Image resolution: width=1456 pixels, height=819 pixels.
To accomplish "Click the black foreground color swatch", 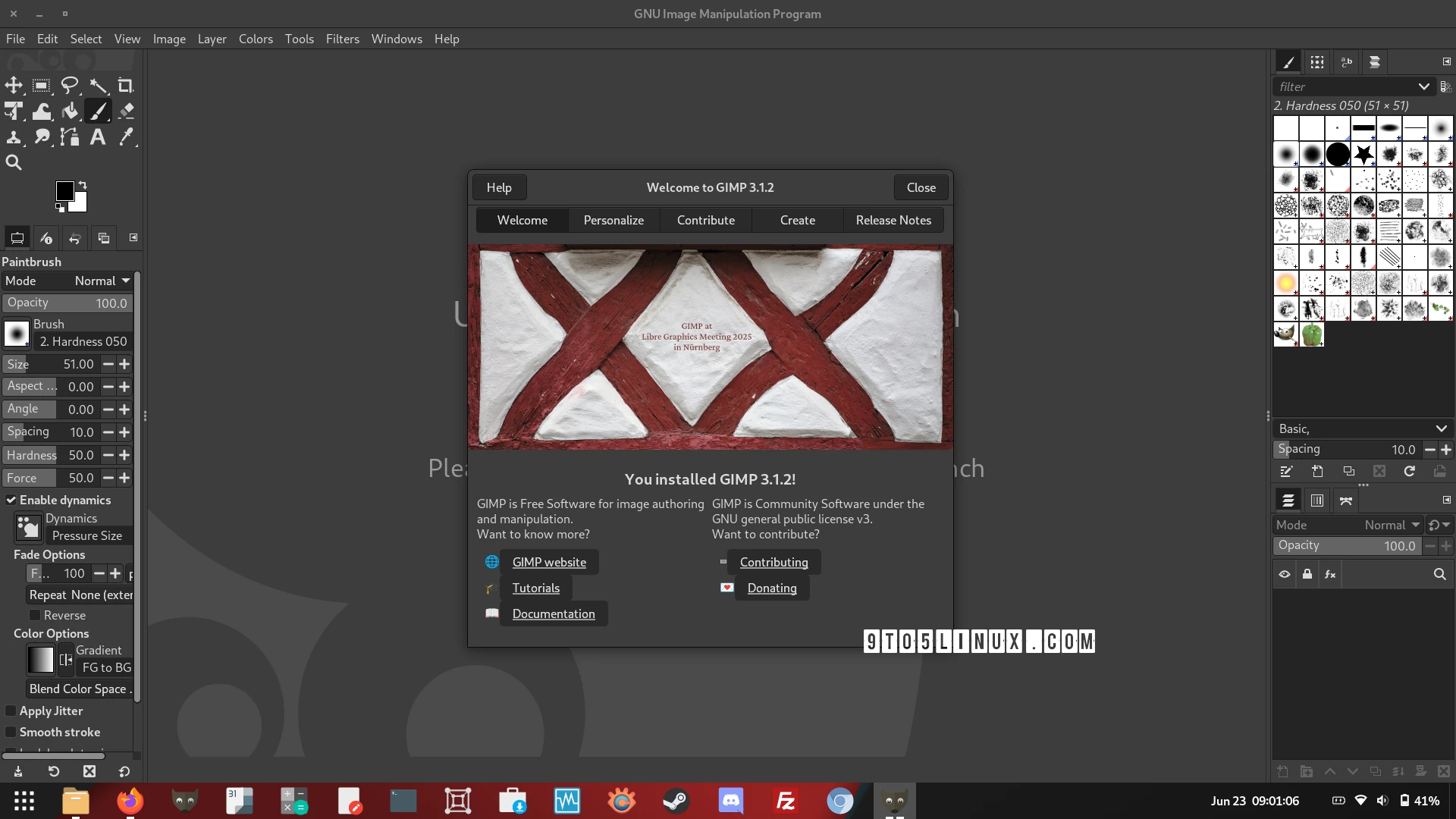I will point(64,190).
